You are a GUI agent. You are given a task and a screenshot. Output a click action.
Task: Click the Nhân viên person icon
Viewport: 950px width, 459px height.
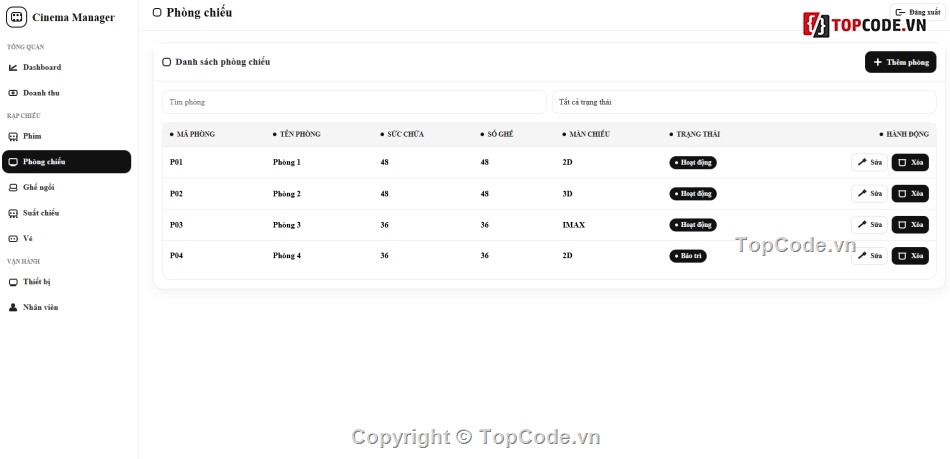point(13,308)
